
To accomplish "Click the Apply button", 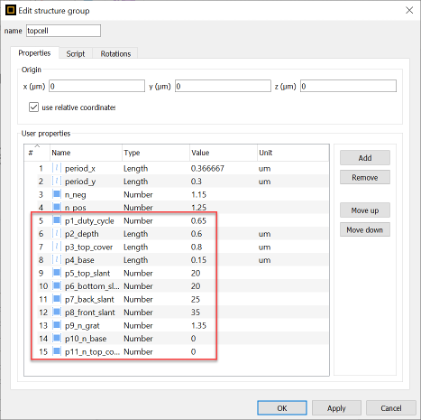I will pos(337,408).
